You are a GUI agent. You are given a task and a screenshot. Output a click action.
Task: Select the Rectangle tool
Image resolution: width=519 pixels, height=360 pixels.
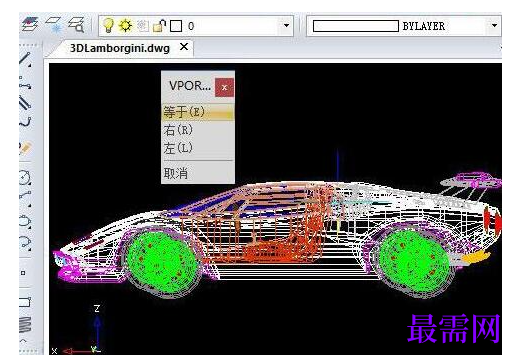point(25,302)
